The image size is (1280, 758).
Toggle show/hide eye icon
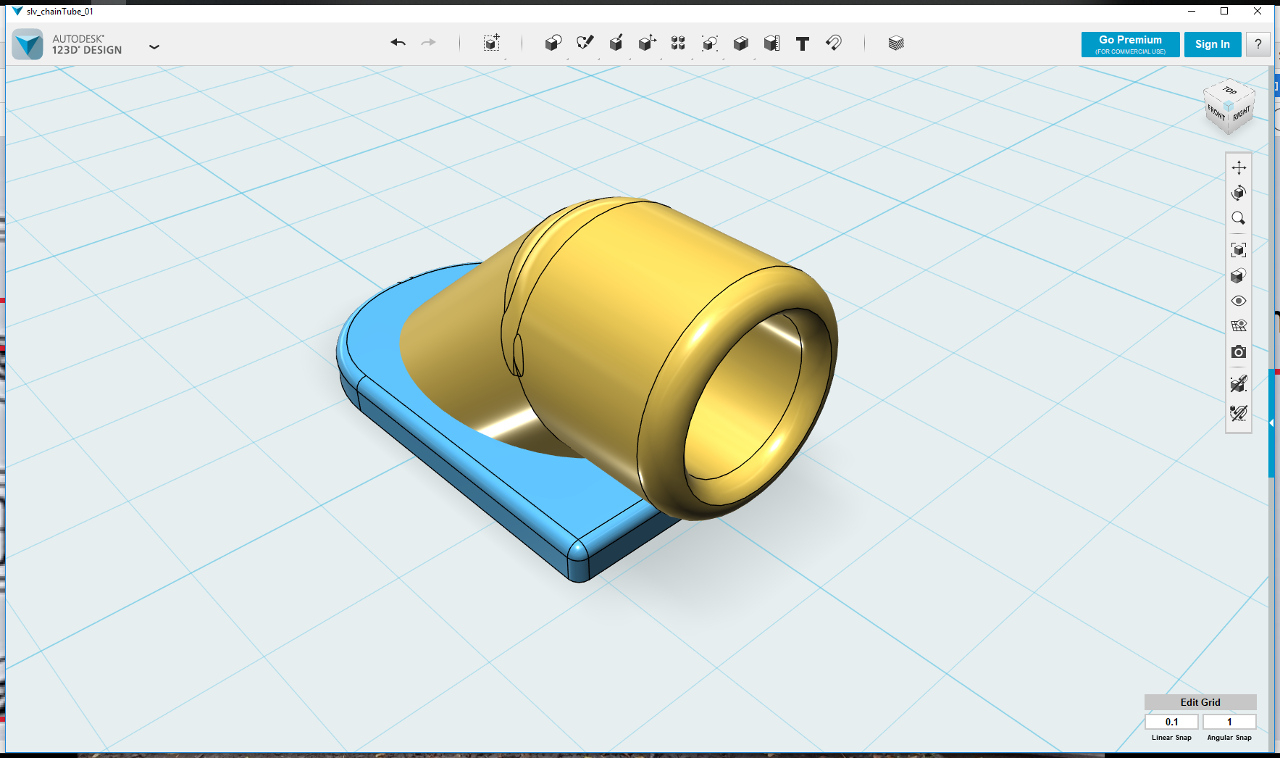(1239, 301)
